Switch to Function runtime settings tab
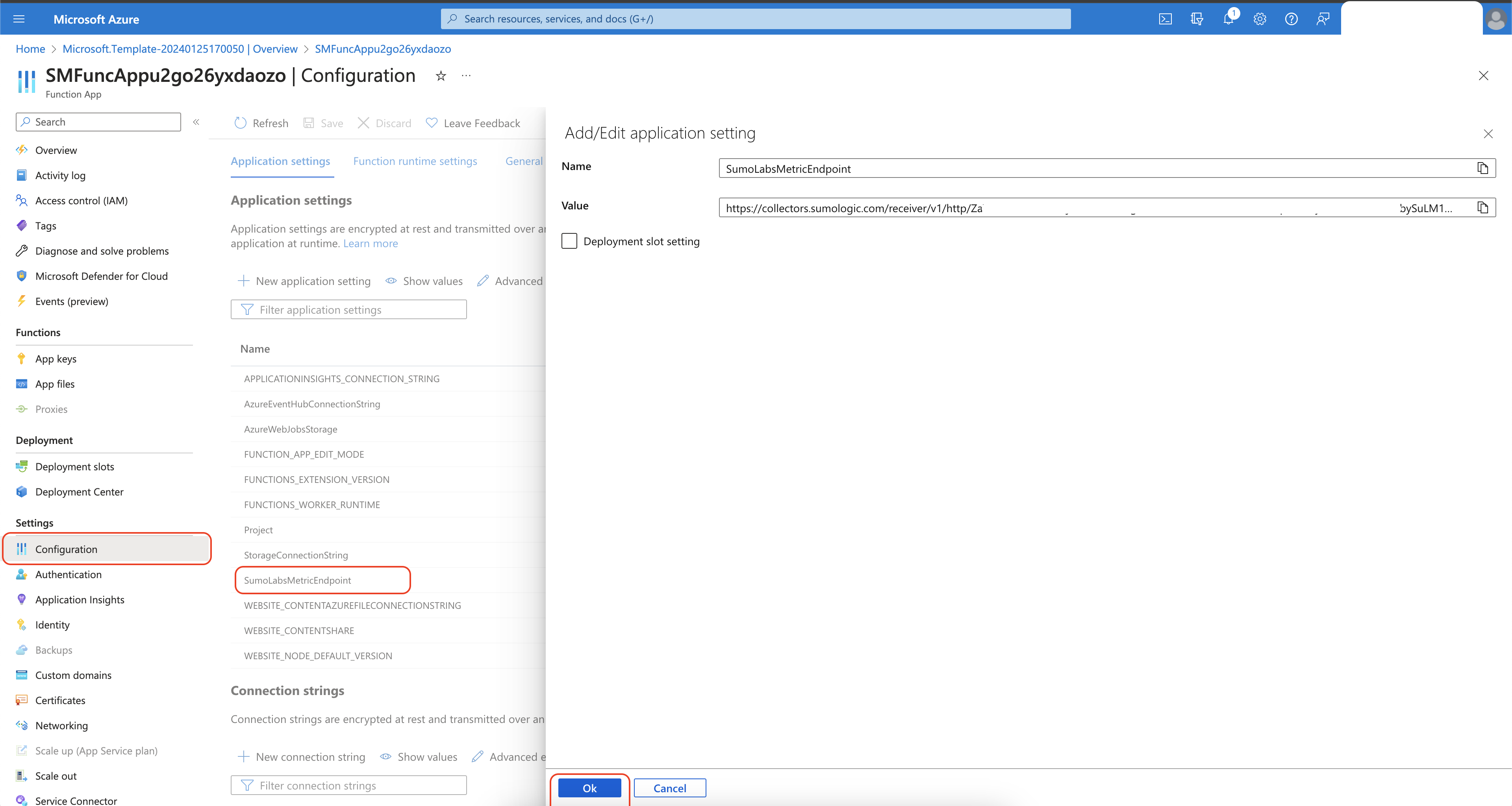The width and height of the screenshot is (1512, 806). click(x=415, y=161)
